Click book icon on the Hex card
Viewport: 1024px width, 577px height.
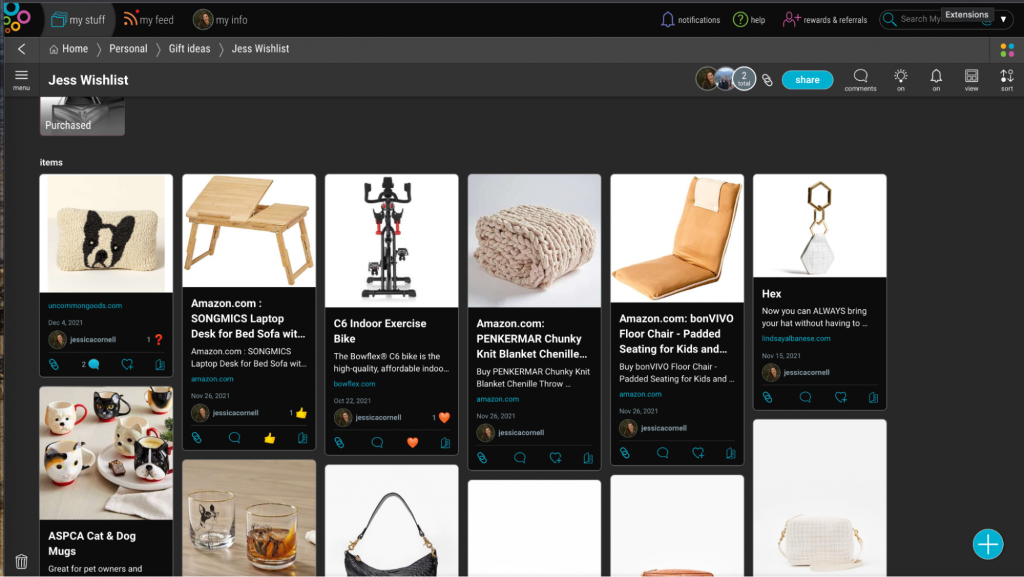[873, 397]
